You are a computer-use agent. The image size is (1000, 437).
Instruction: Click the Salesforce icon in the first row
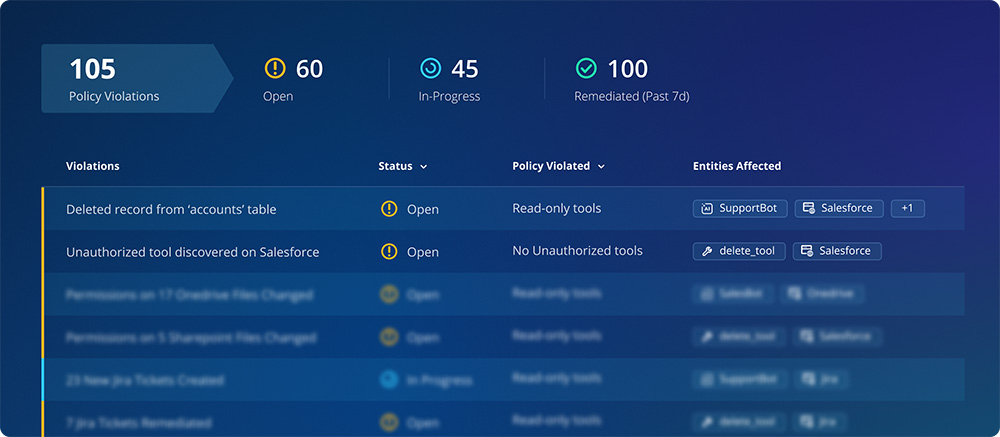pyautogui.click(x=808, y=209)
